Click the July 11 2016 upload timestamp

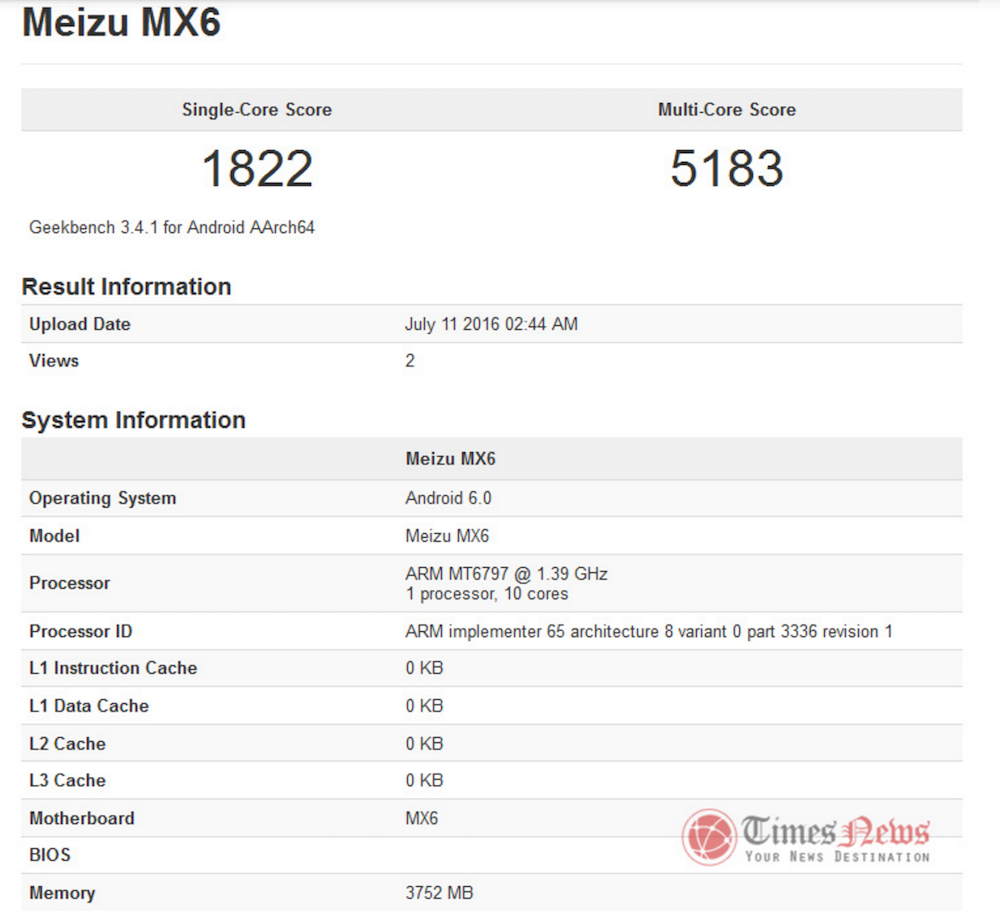(x=491, y=324)
